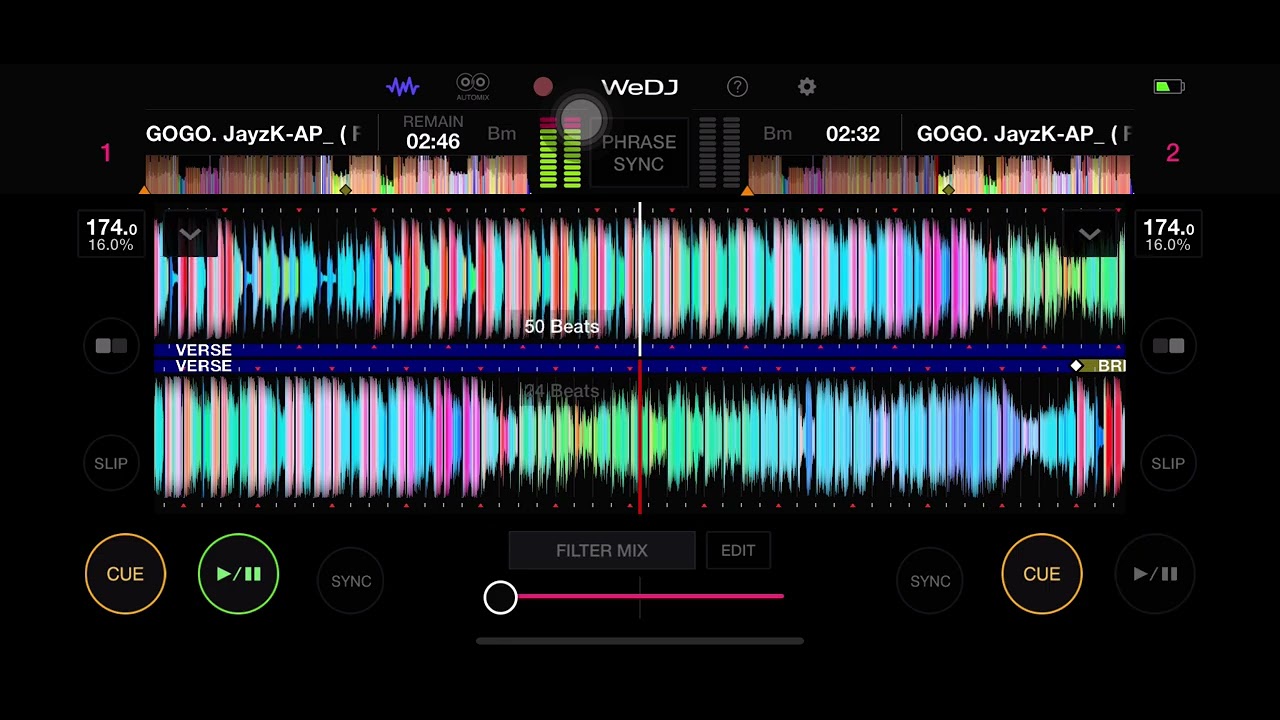Click the 50 Beats counter
This screenshot has width=1280, height=720.
click(x=562, y=327)
